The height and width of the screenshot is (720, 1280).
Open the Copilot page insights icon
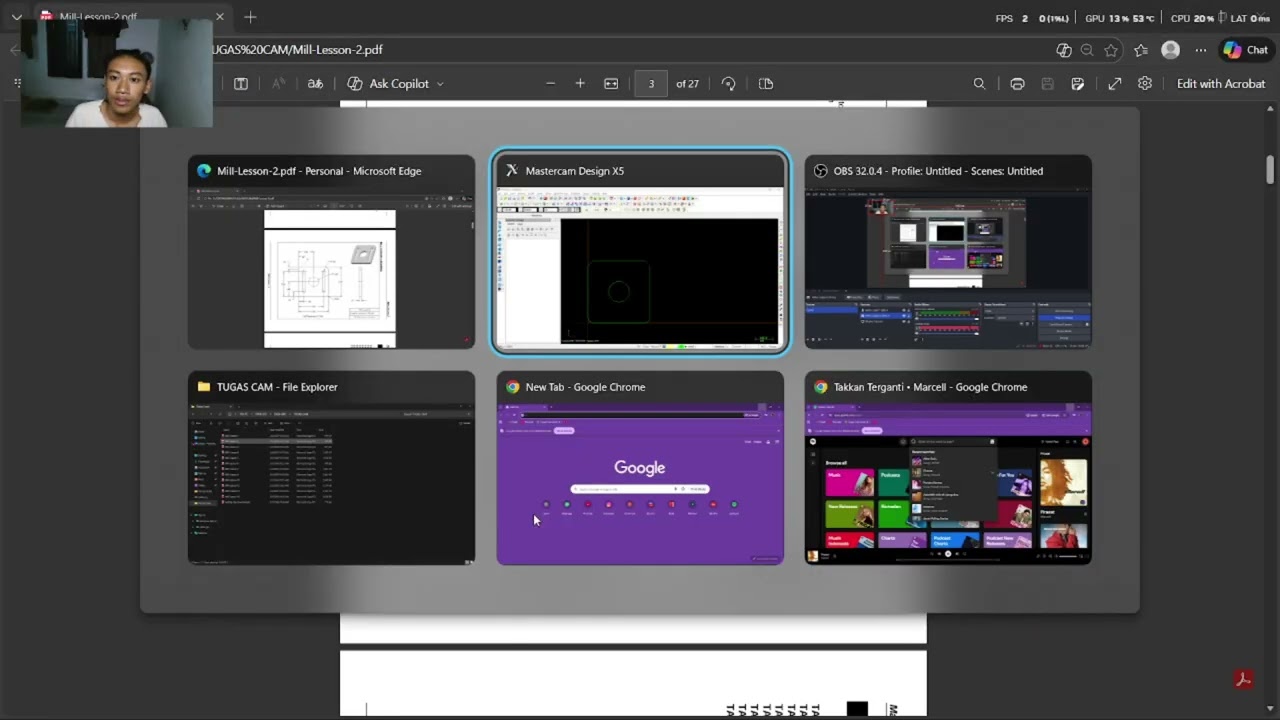pyautogui.click(x=1064, y=50)
